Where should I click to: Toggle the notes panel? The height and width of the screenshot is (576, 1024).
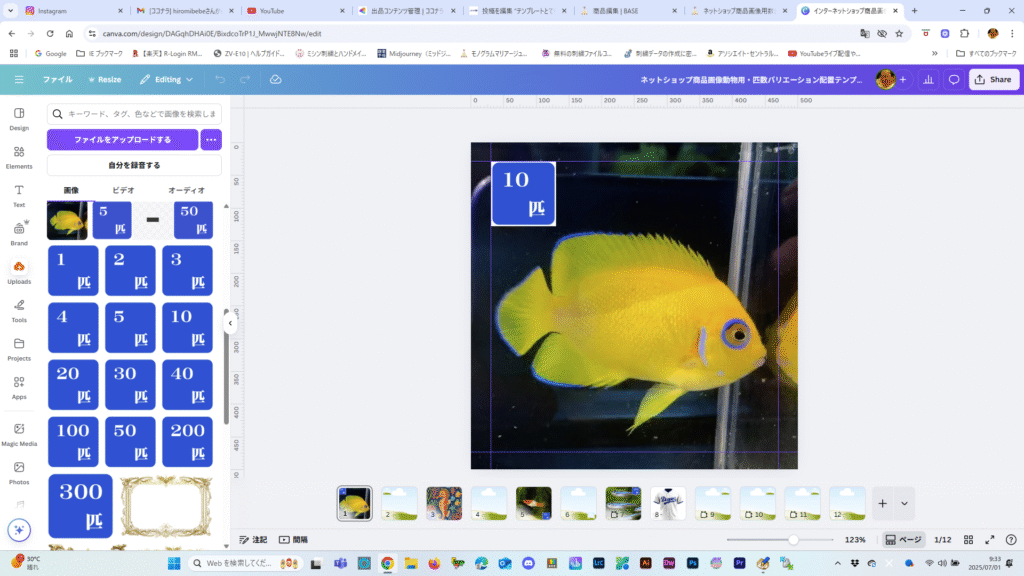click(253, 539)
